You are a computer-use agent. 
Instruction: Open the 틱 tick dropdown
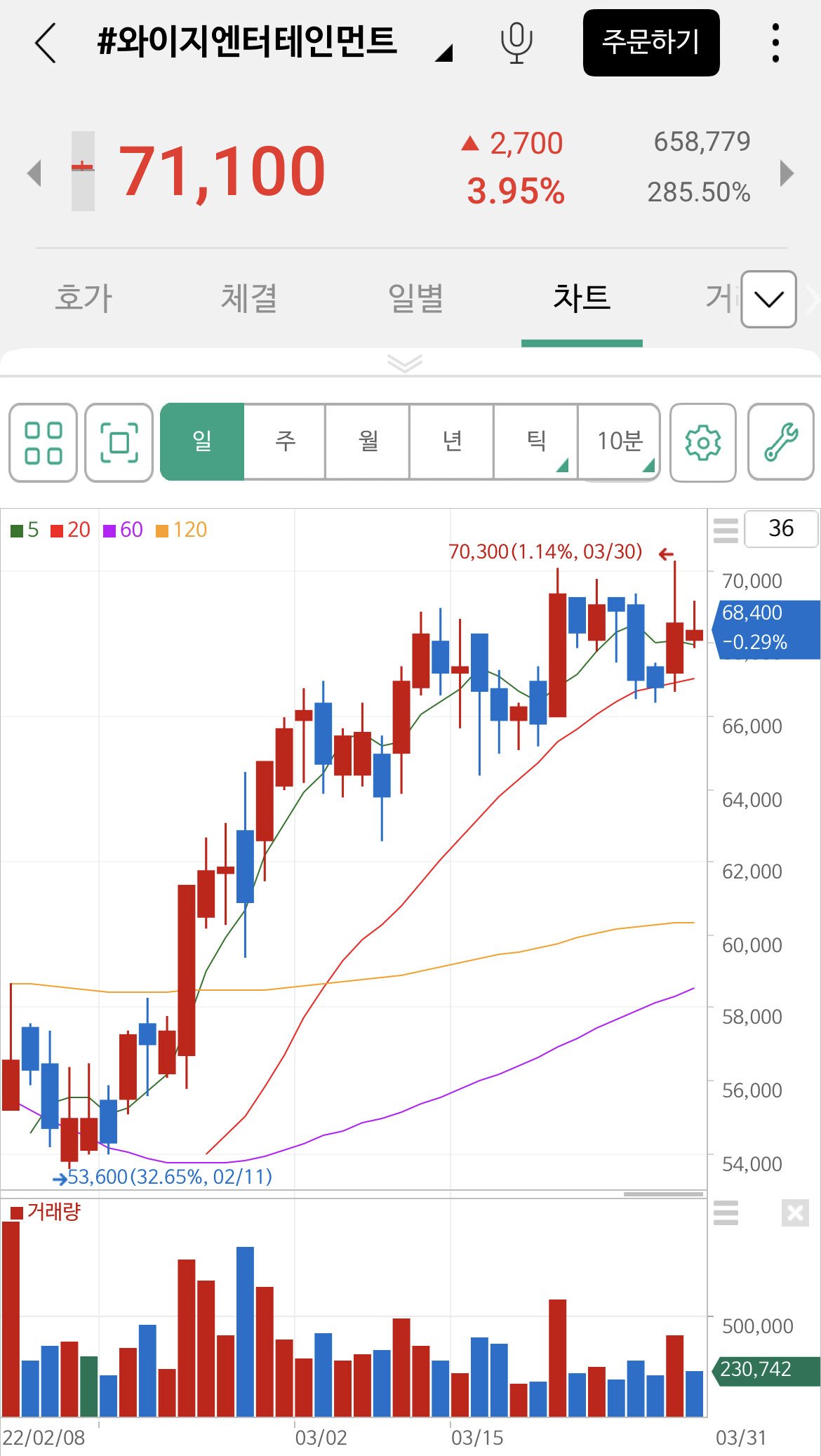[536, 441]
